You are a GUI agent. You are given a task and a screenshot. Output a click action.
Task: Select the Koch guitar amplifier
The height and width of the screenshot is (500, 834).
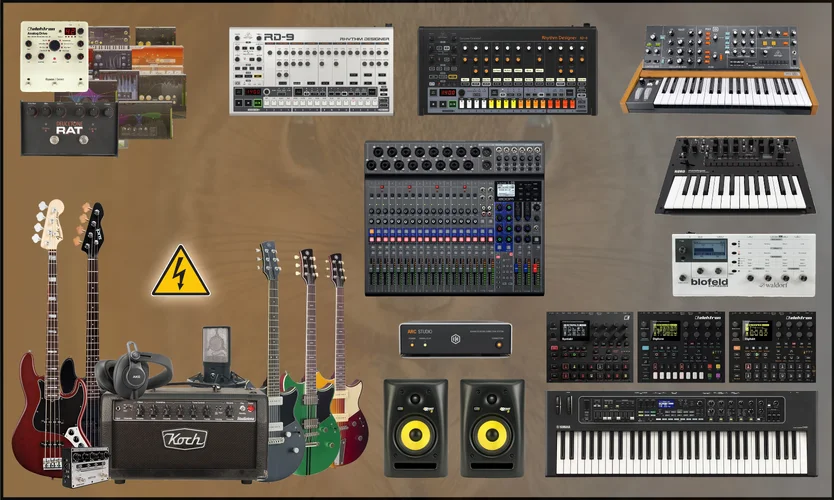click(184, 436)
